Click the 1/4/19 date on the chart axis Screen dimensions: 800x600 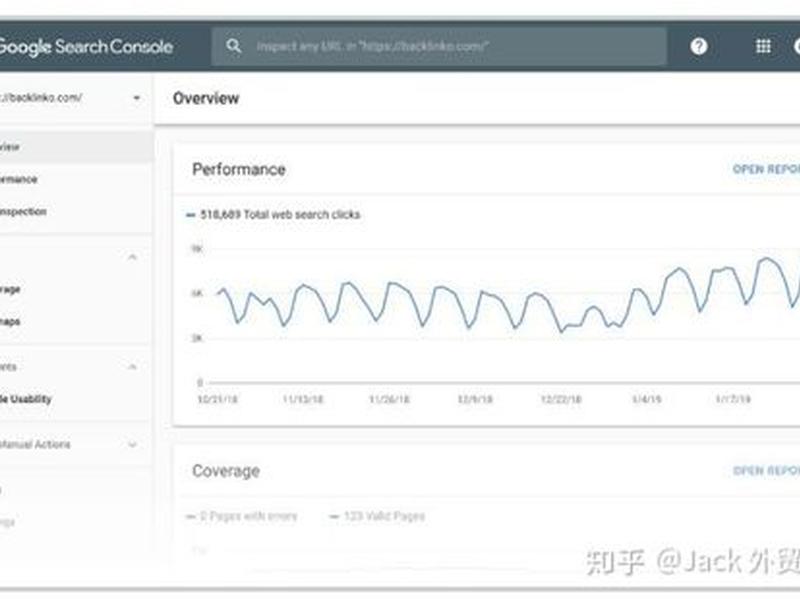(x=646, y=399)
